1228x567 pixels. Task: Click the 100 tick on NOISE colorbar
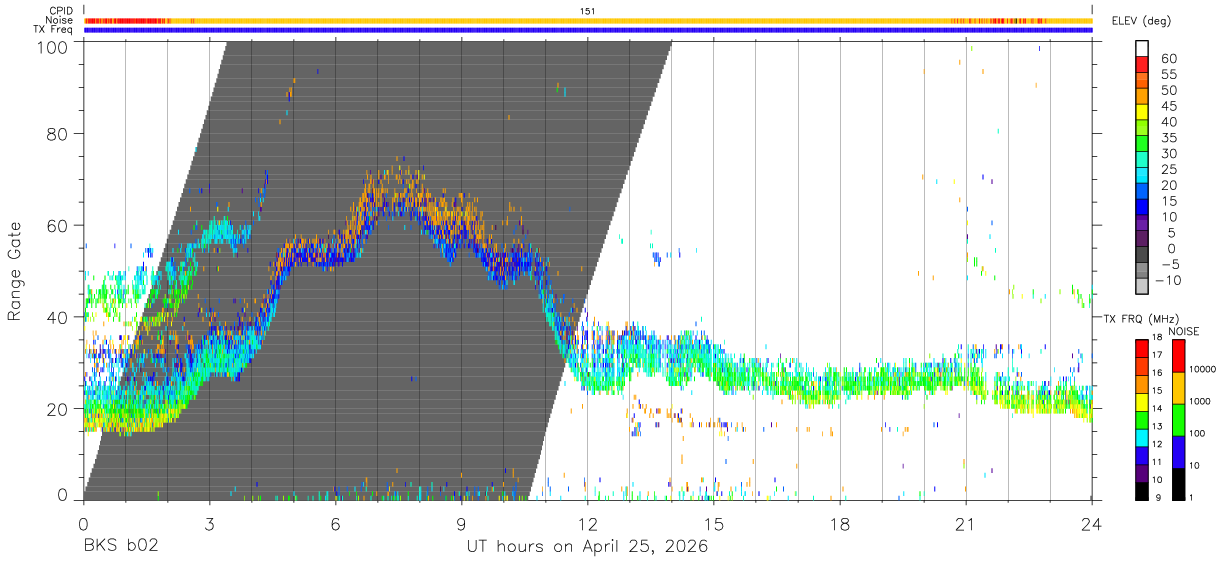[x=1195, y=433]
